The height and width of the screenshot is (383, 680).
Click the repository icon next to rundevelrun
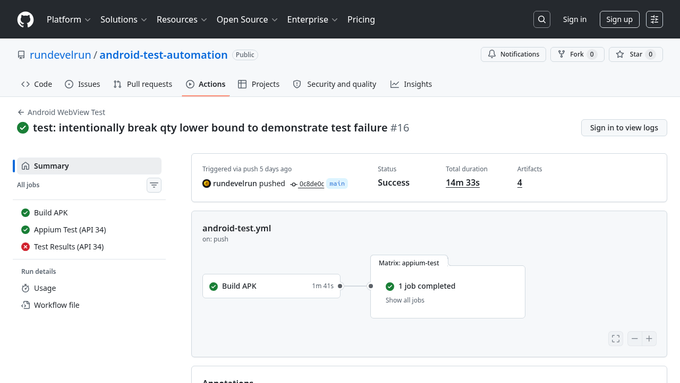point(21,55)
